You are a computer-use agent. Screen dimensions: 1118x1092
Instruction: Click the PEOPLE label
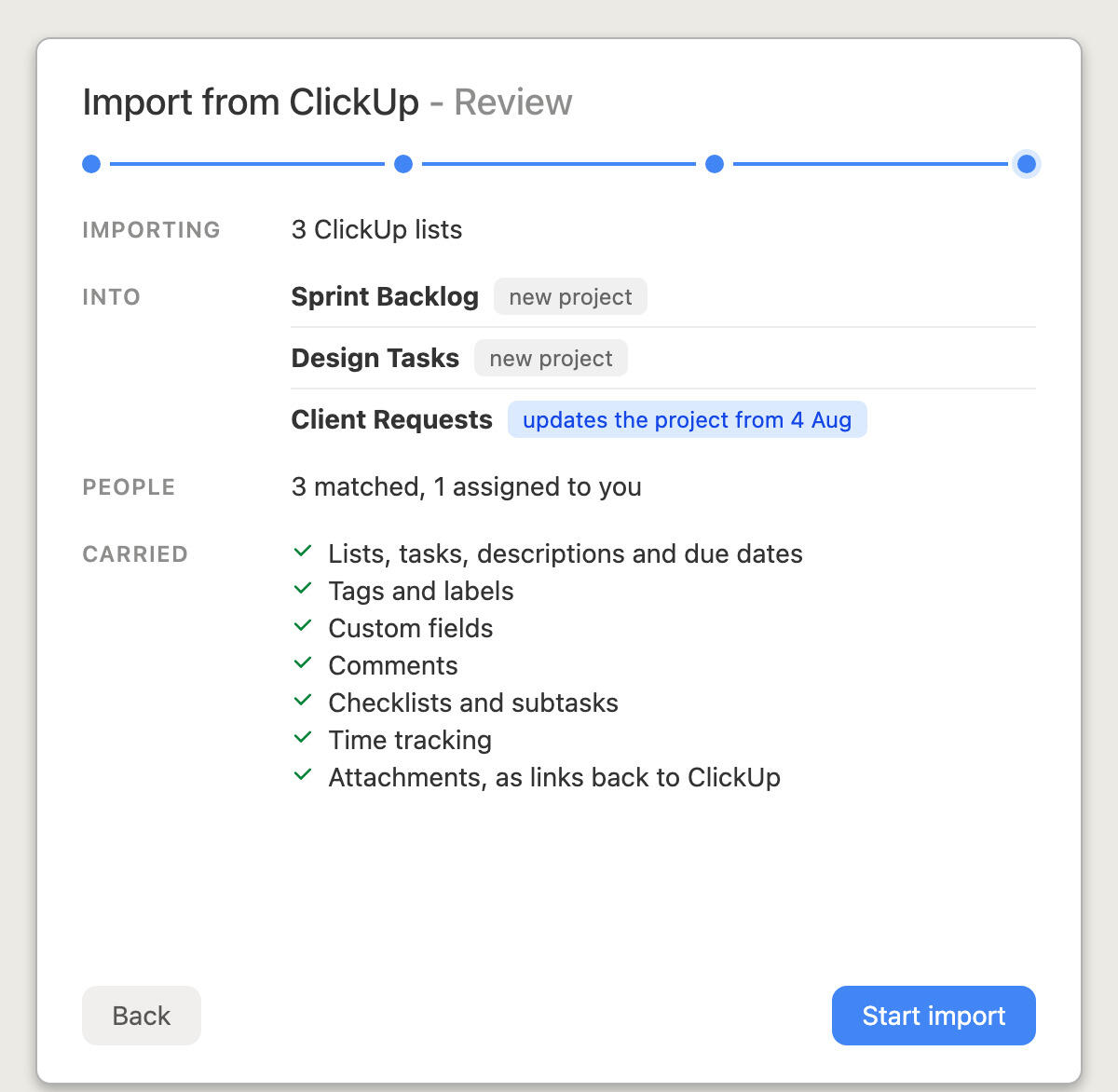coord(129,486)
